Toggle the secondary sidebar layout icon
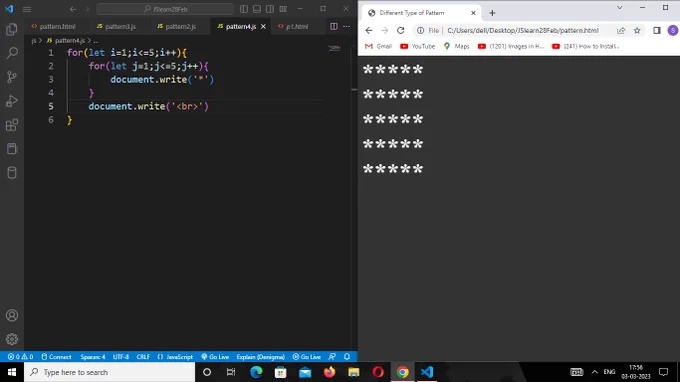 [x=270, y=9]
